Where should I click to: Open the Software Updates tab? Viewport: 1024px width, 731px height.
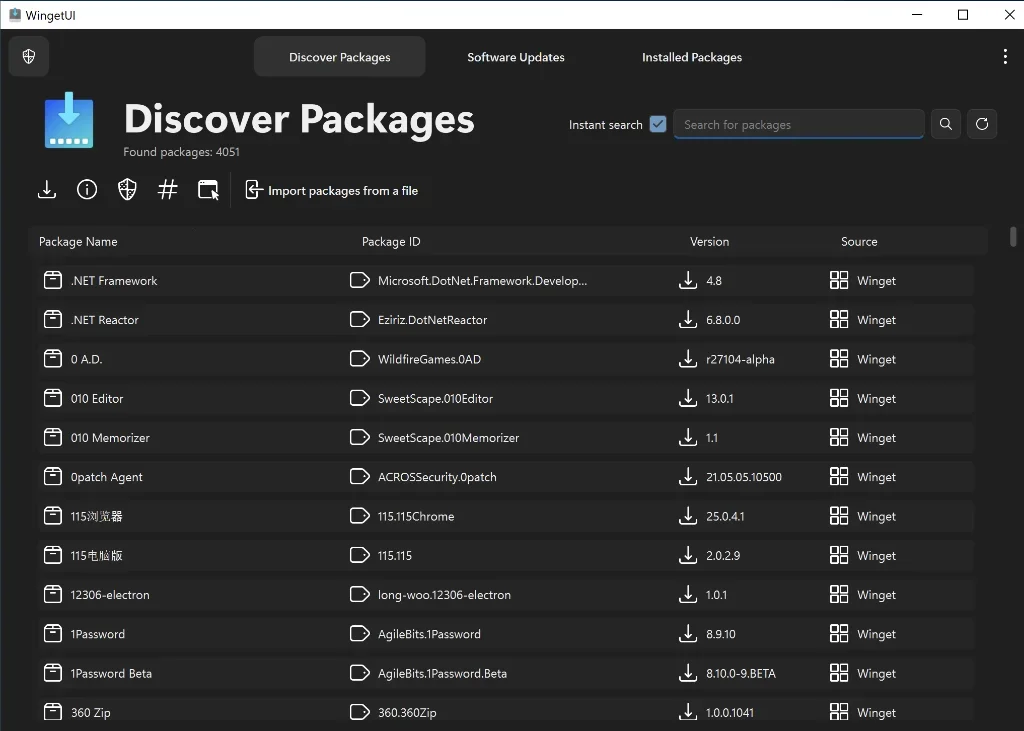(x=516, y=57)
